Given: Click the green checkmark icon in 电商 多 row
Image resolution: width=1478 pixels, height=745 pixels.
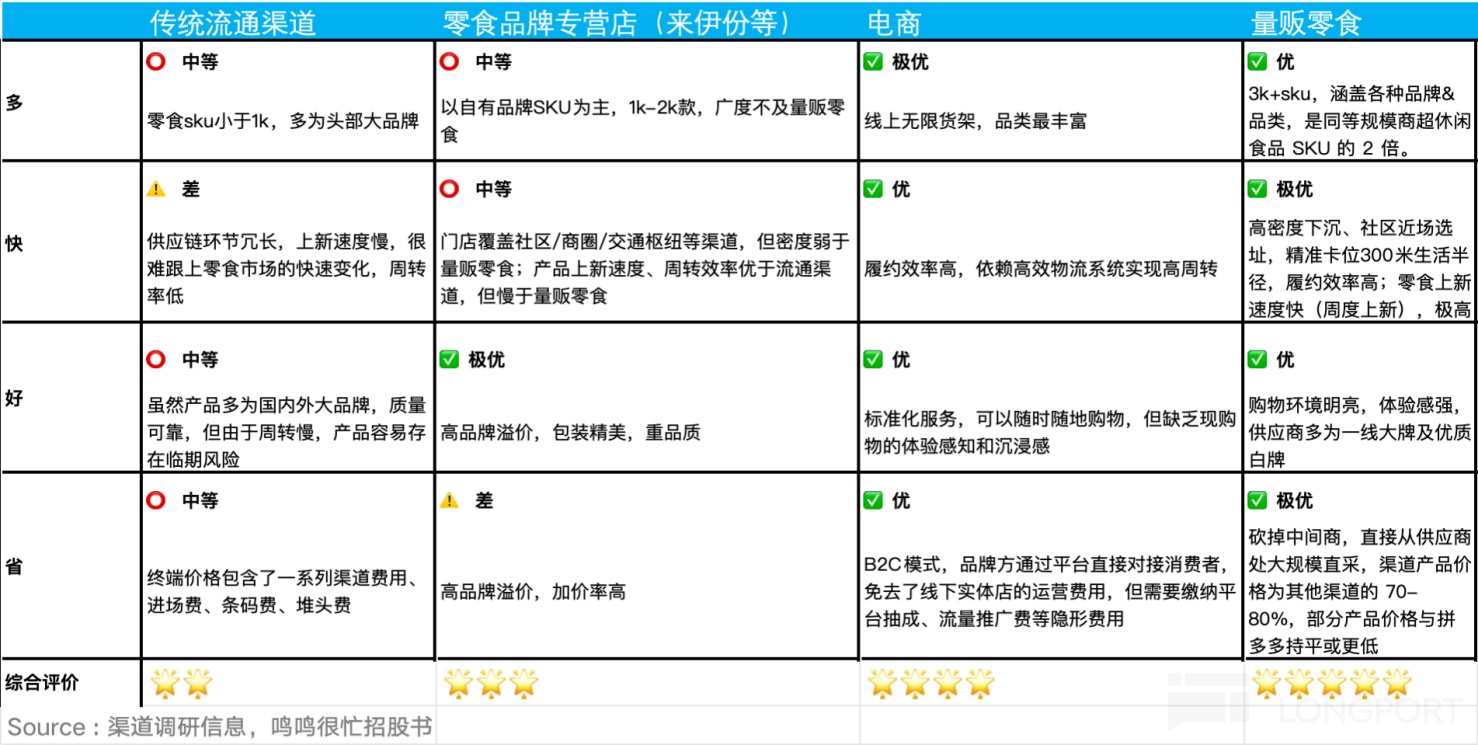Looking at the screenshot, I should (x=873, y=62).
